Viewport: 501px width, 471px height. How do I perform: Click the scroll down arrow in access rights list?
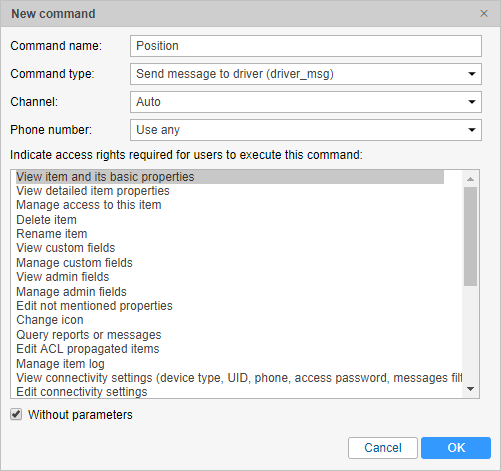[x=470, y=389]
